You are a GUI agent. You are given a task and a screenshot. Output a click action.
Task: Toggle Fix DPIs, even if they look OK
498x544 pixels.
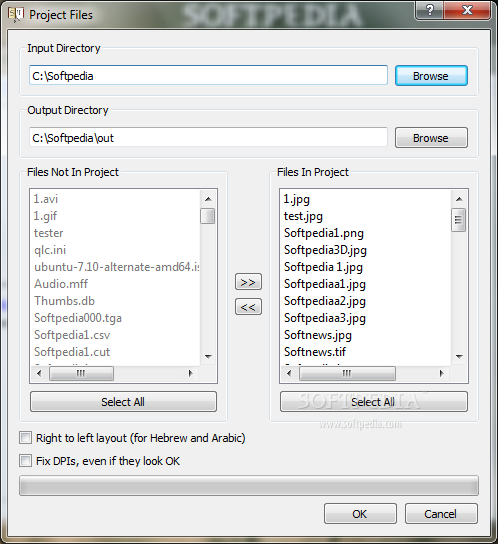[x=25, y=461]
